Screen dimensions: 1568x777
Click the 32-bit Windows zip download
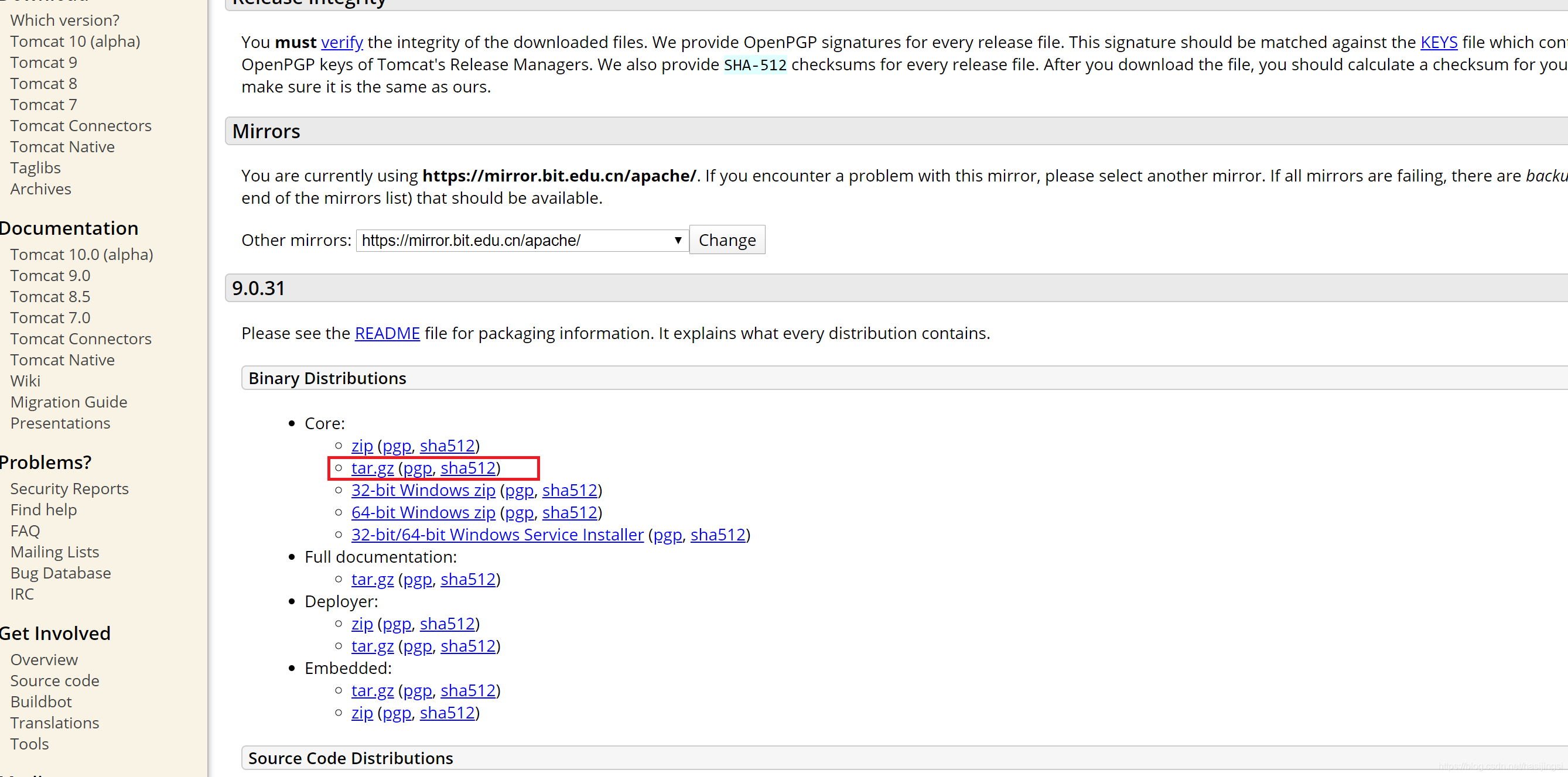tap(423, 490)
